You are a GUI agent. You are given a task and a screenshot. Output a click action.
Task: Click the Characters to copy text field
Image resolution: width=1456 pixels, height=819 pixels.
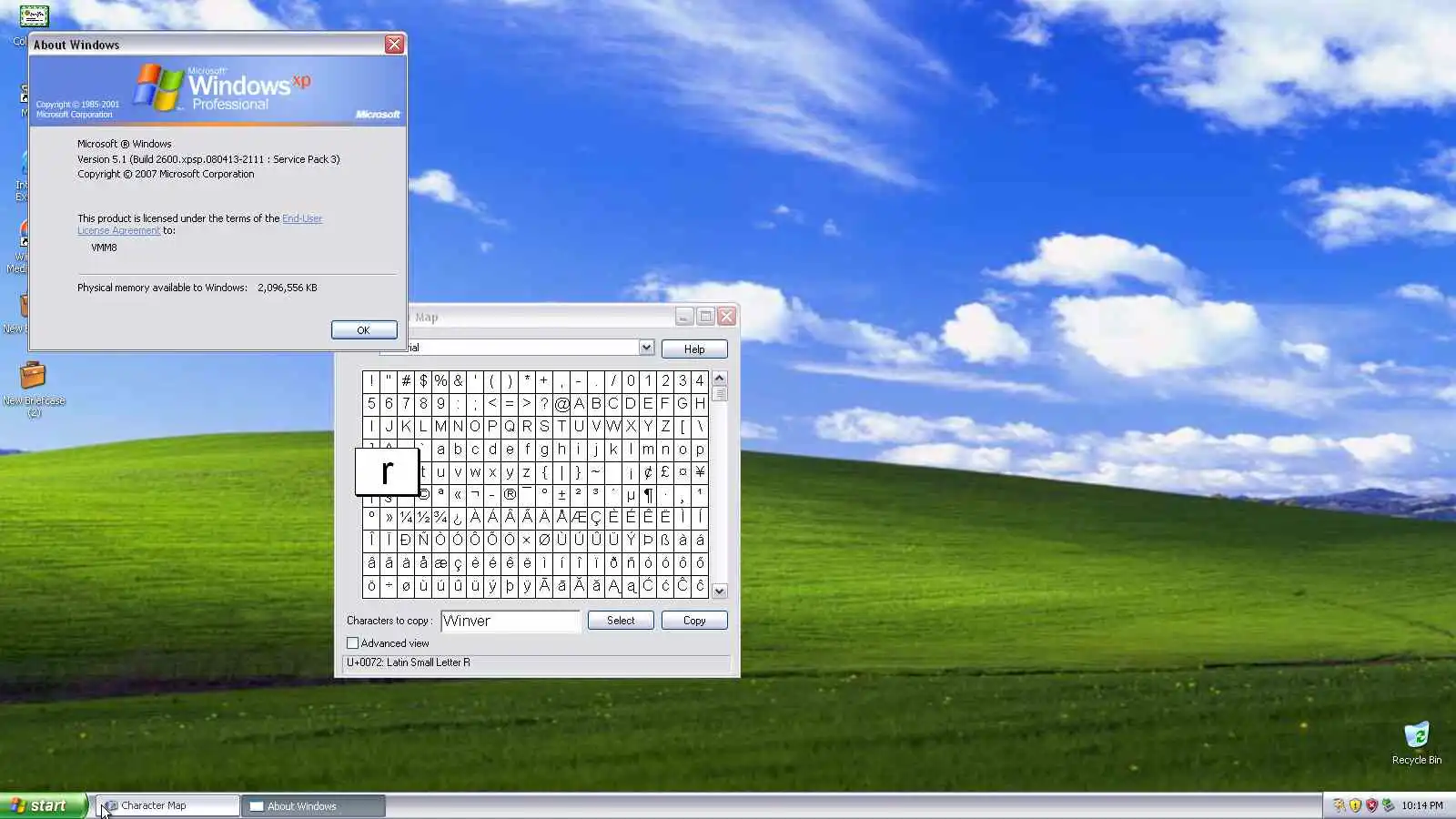511,621
